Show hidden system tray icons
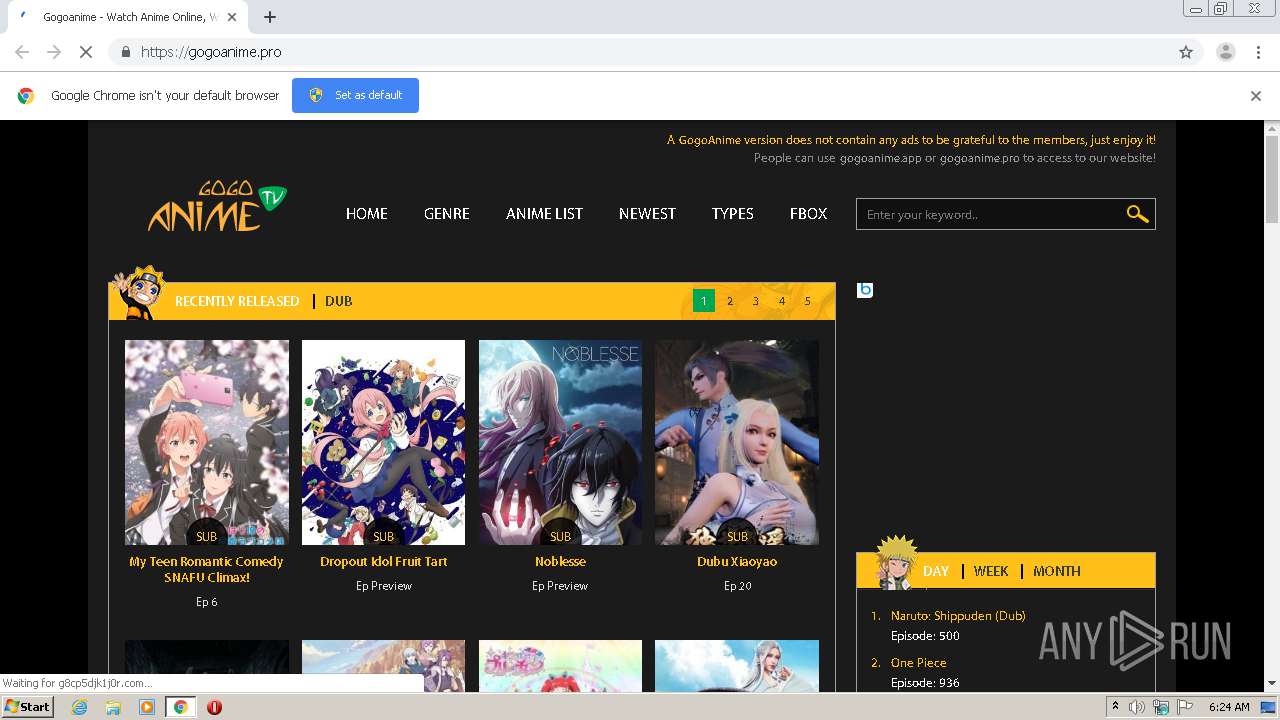 [1115, 707]
